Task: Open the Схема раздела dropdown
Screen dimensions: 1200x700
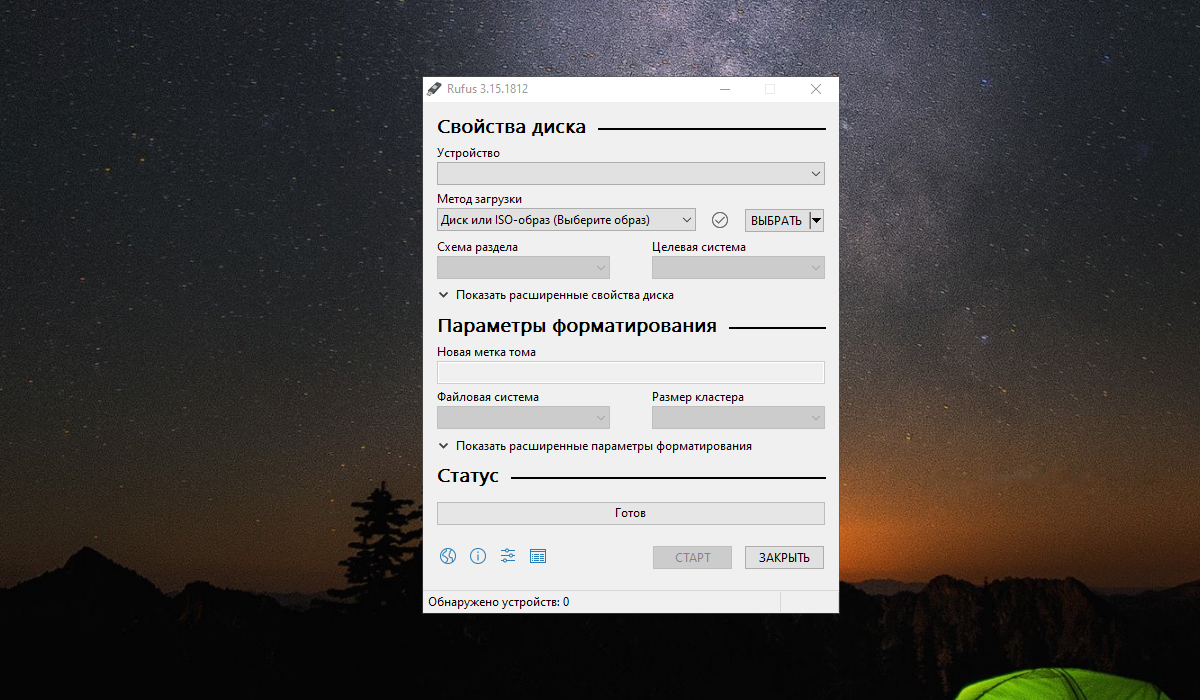Action: (523, 268)
